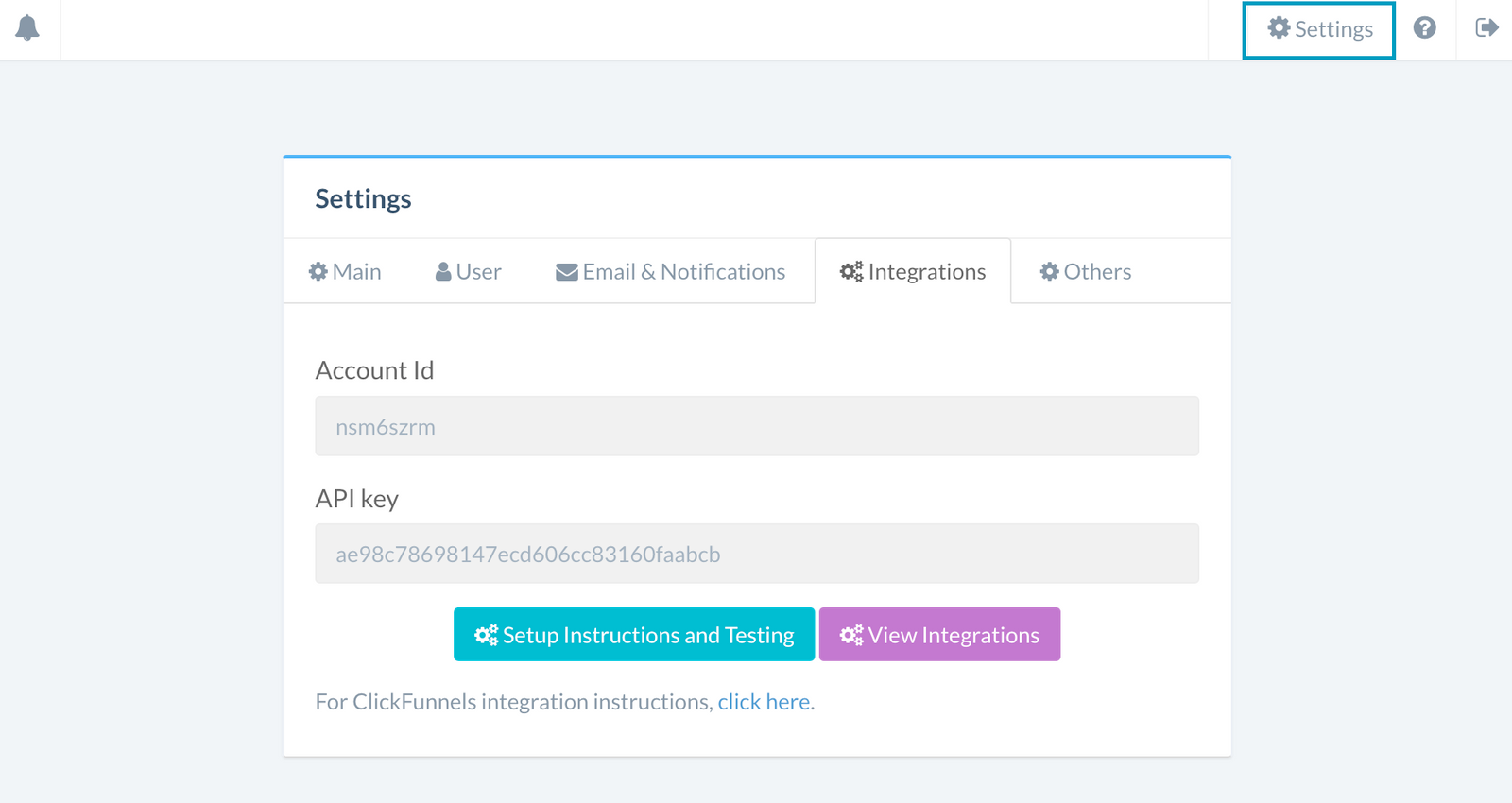Open the Others tab

(1086, 272)
